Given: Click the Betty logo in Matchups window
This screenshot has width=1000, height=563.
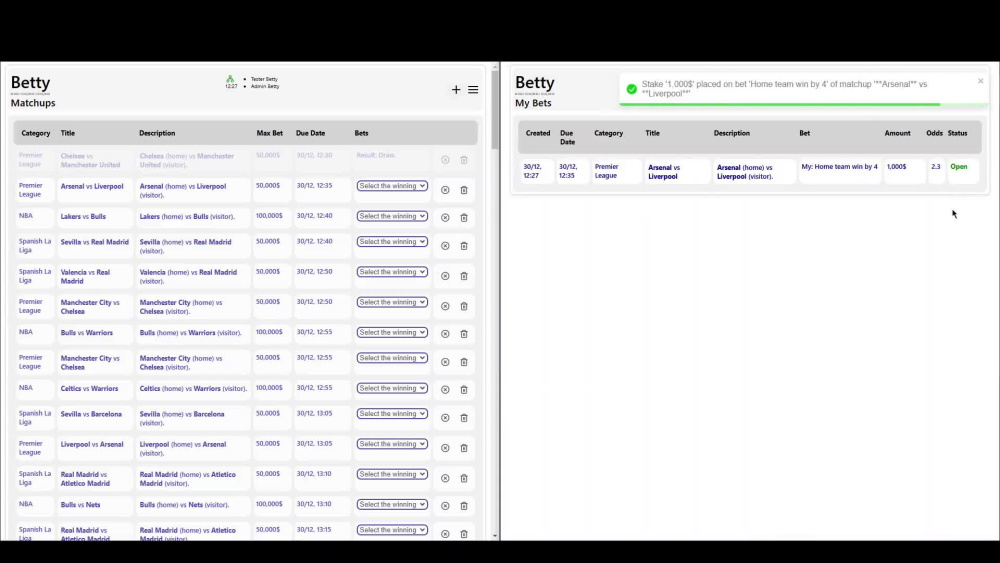Looking at the screenshot, I should pyautogui.click(x=30, y=84).
